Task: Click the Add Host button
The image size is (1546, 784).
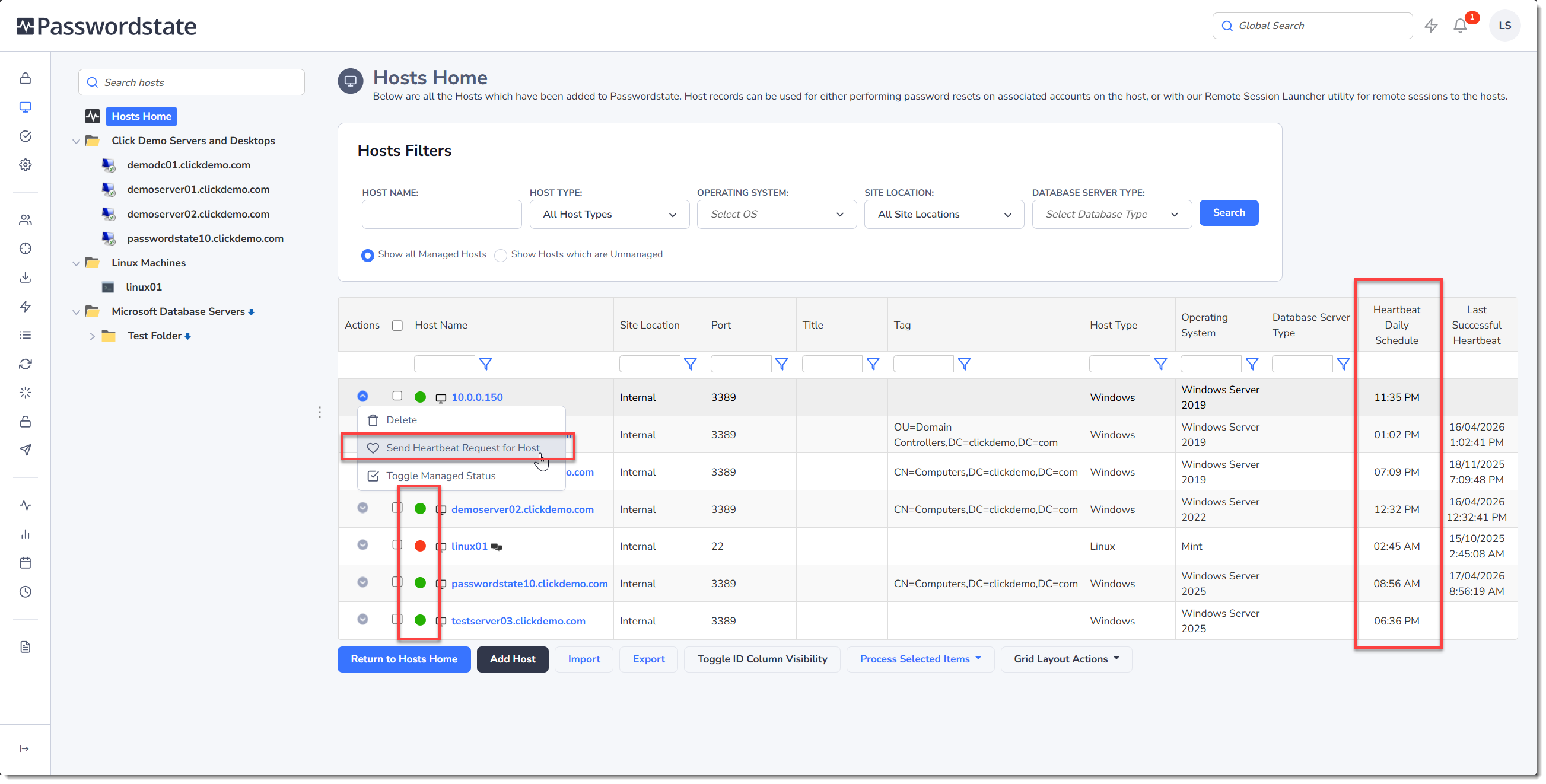Action: pos(513,659)
